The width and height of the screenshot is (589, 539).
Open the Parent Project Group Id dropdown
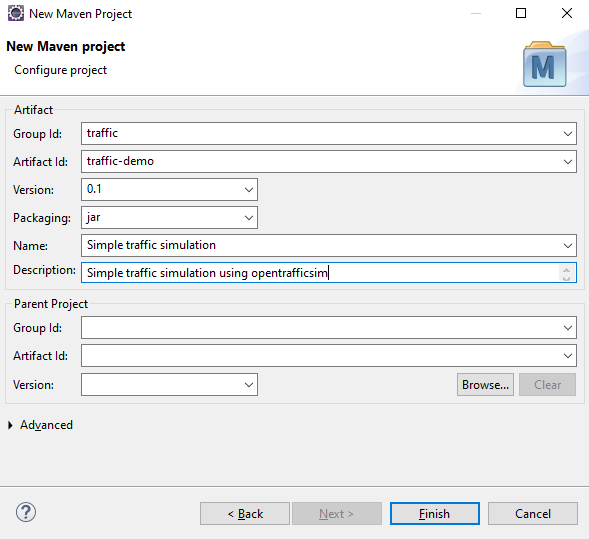point(568,328)
